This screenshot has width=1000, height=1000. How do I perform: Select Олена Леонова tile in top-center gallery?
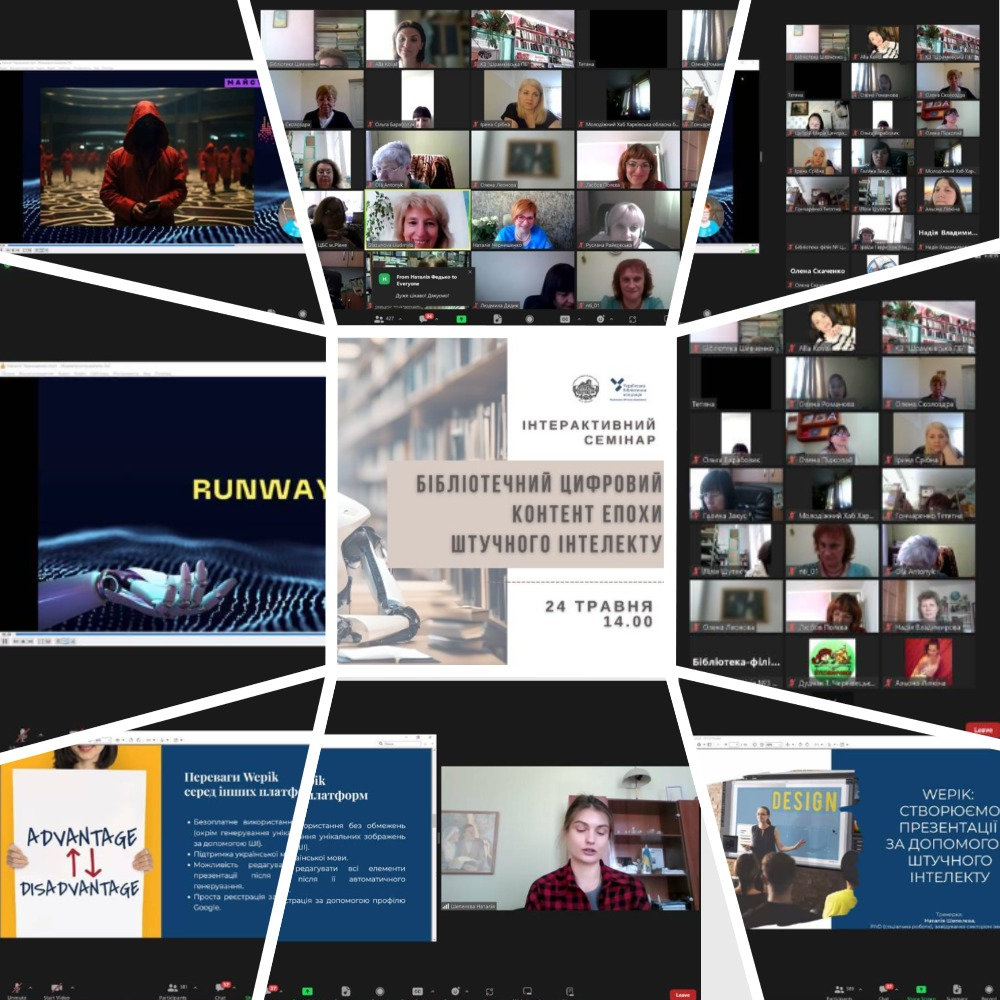[523, 159]
